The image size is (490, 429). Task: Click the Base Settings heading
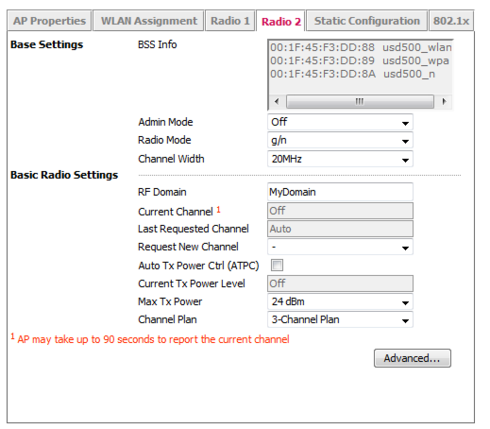point(47,44)
